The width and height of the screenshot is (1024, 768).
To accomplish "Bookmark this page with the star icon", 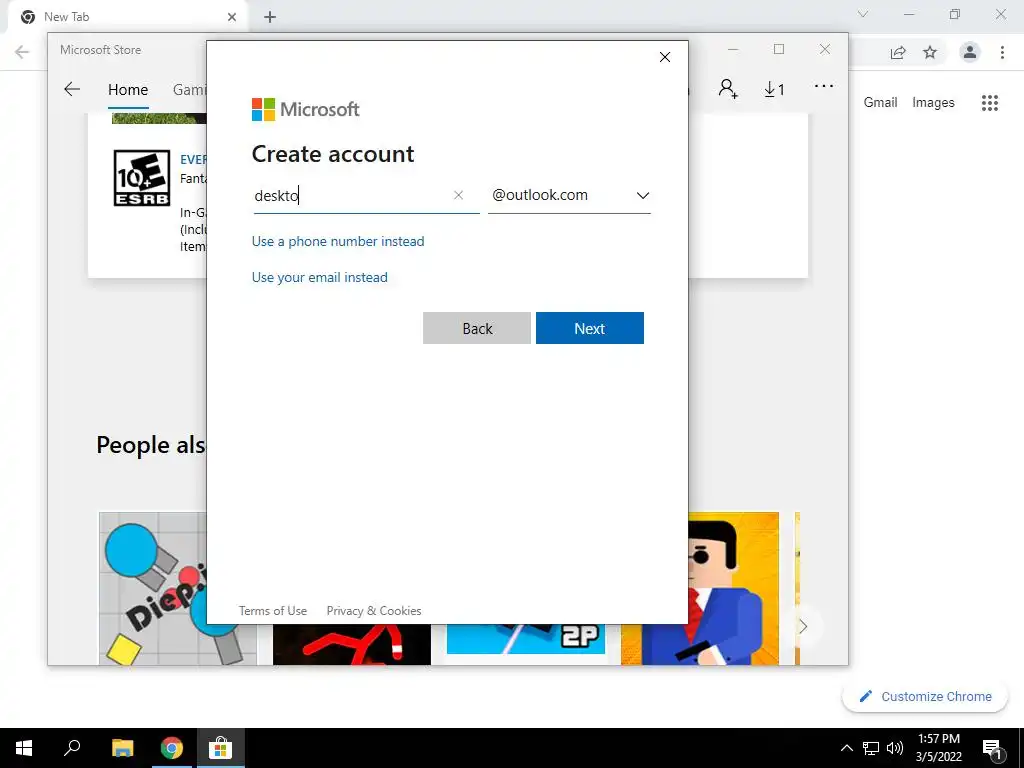I will [930, 52].
